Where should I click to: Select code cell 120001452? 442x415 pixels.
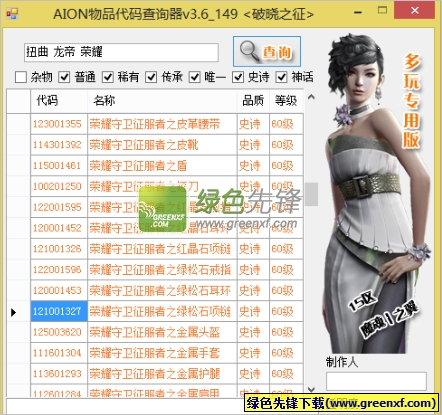(59, 228)
